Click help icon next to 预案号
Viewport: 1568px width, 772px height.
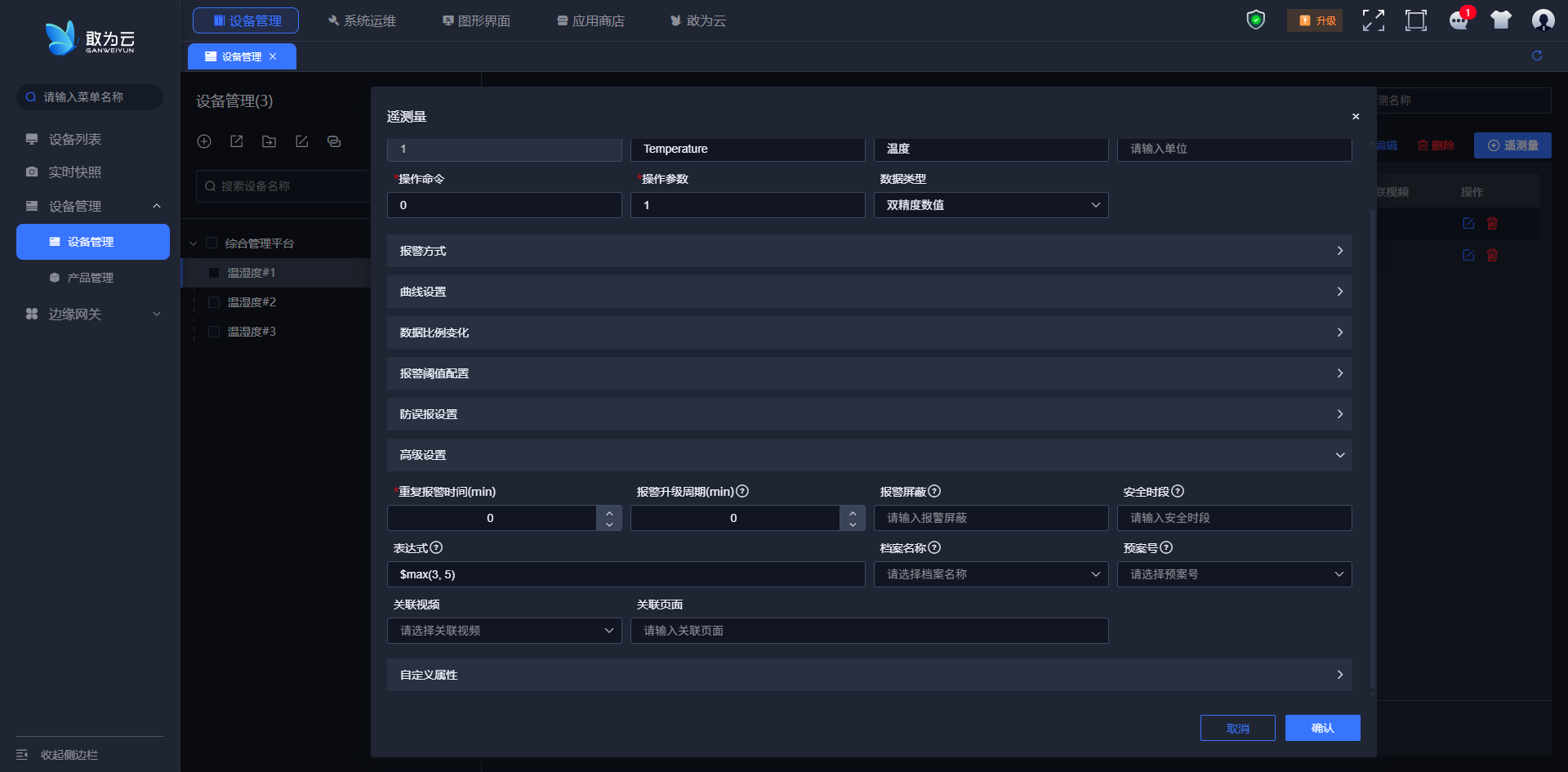tap(1166, 547)
